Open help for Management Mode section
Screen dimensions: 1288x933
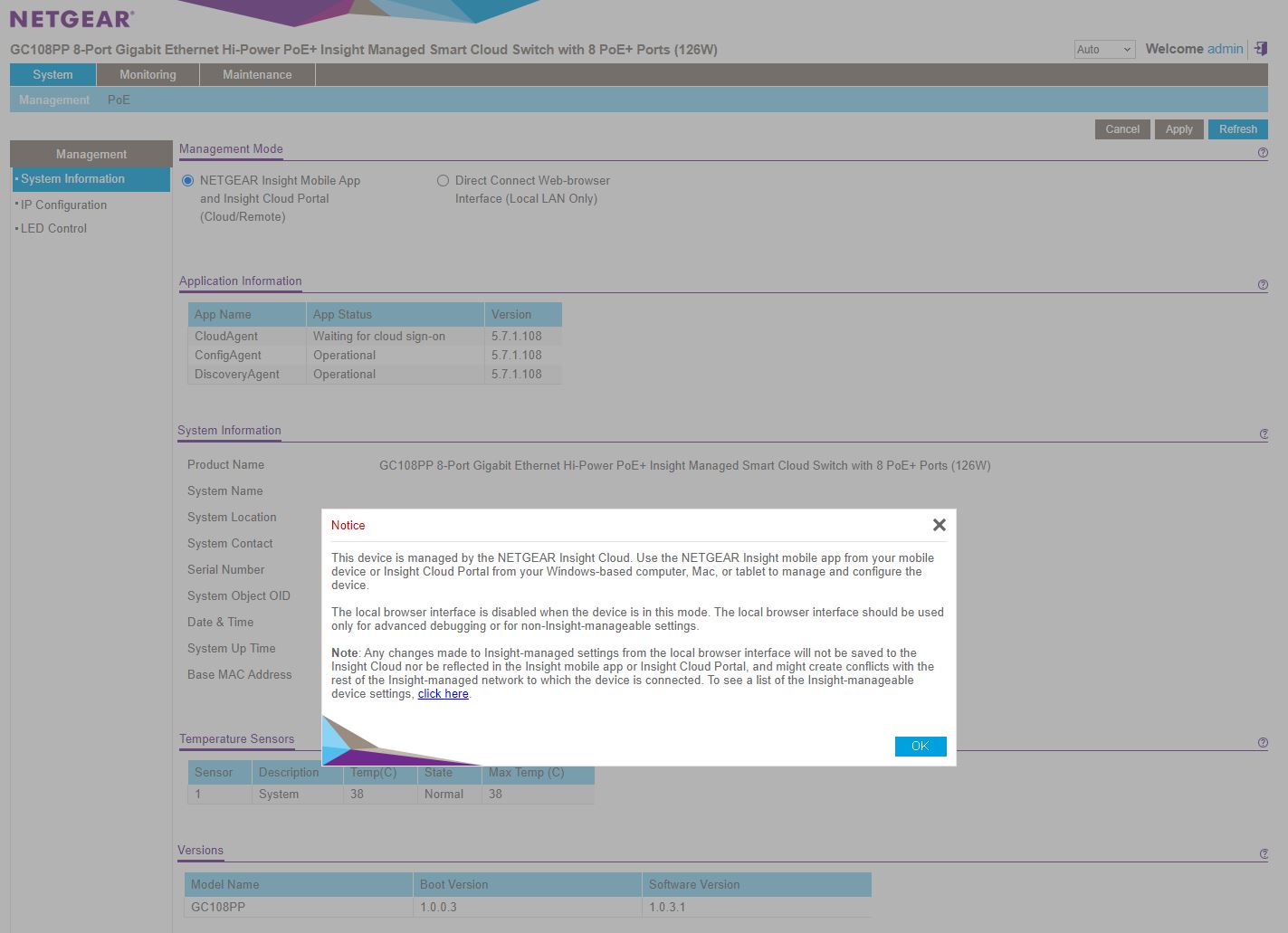coord(1263,153)
